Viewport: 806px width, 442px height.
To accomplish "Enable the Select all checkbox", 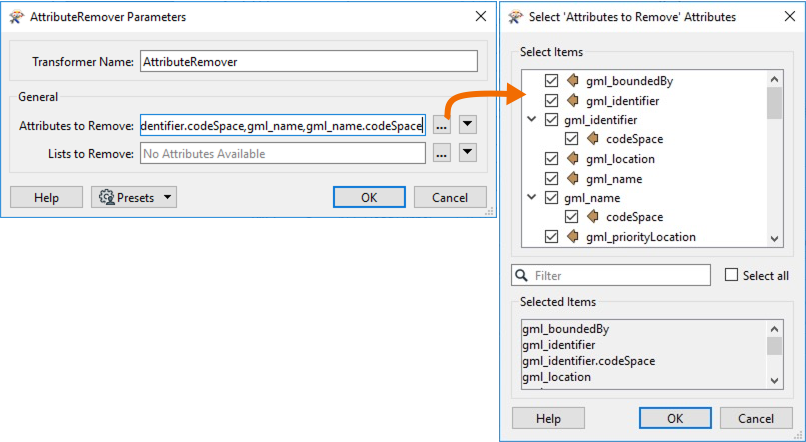I will coord(731,275).
